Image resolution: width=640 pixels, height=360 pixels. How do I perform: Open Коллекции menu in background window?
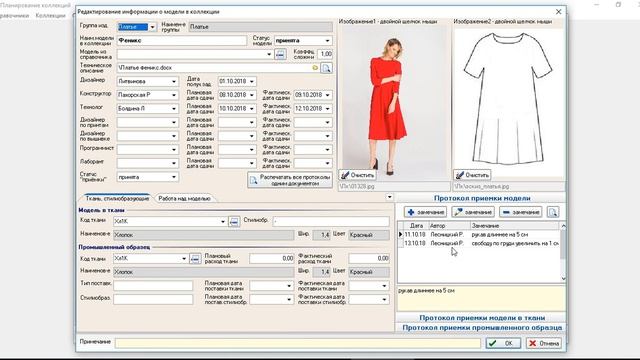pos(50,16)
